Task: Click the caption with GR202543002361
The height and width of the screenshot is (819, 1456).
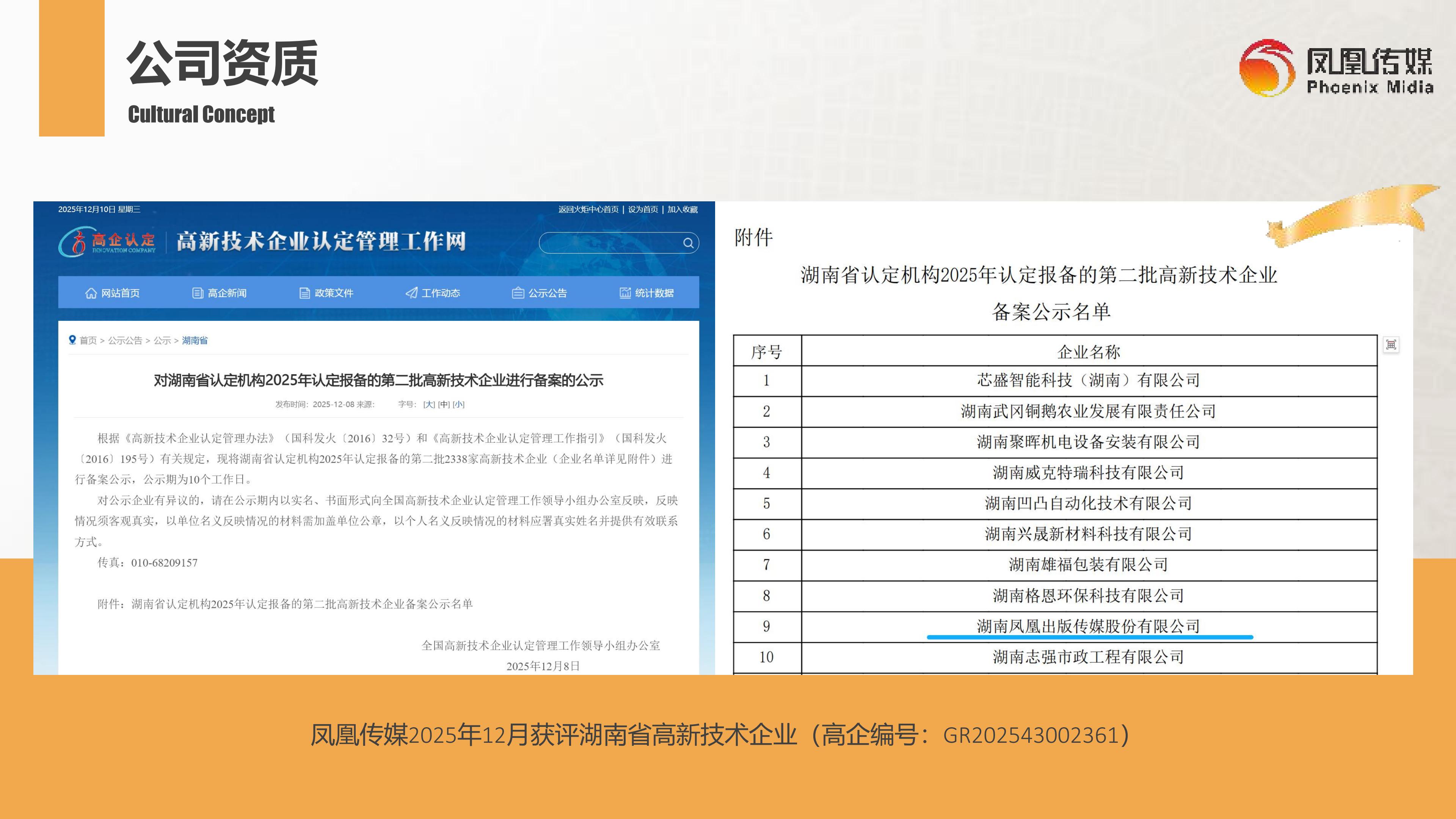Action: pos(720,735)
